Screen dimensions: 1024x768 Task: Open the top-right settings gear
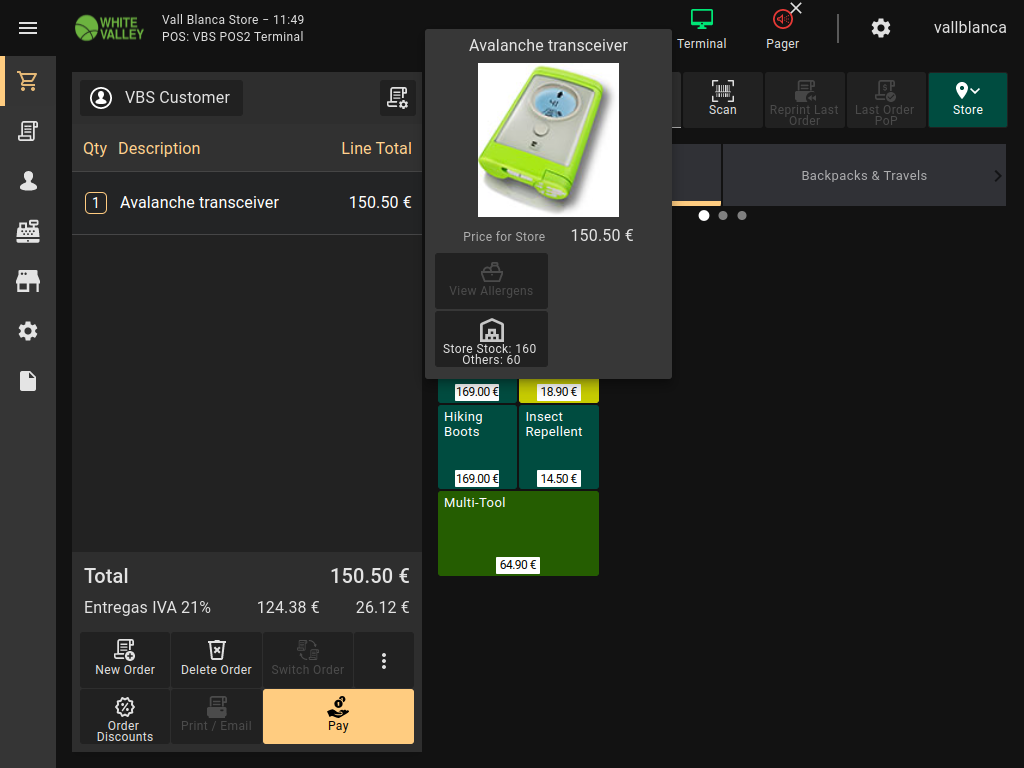point(880,28)
